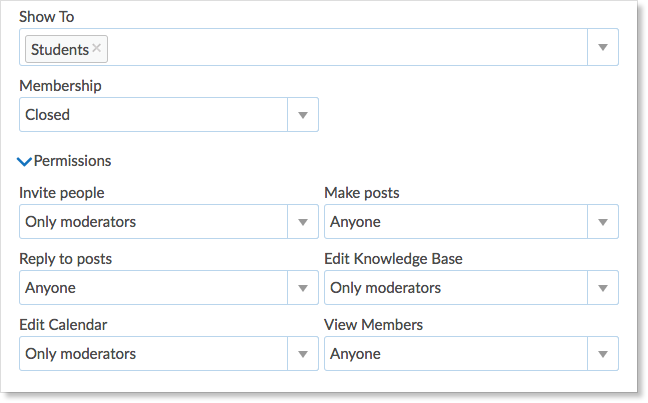Open Membership dropdown arrow
This screenshot has width=648, height=403.
(x=302, y=115)
